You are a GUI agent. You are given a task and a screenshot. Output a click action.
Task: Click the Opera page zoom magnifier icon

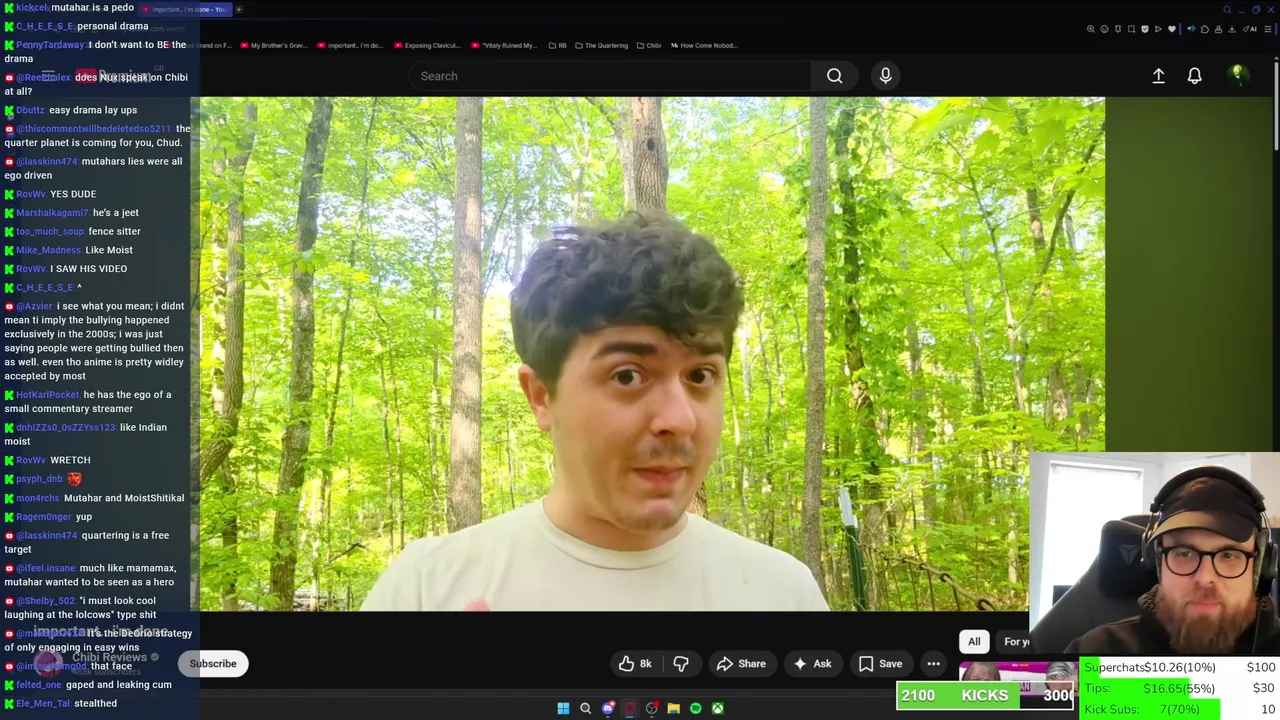1091,29
